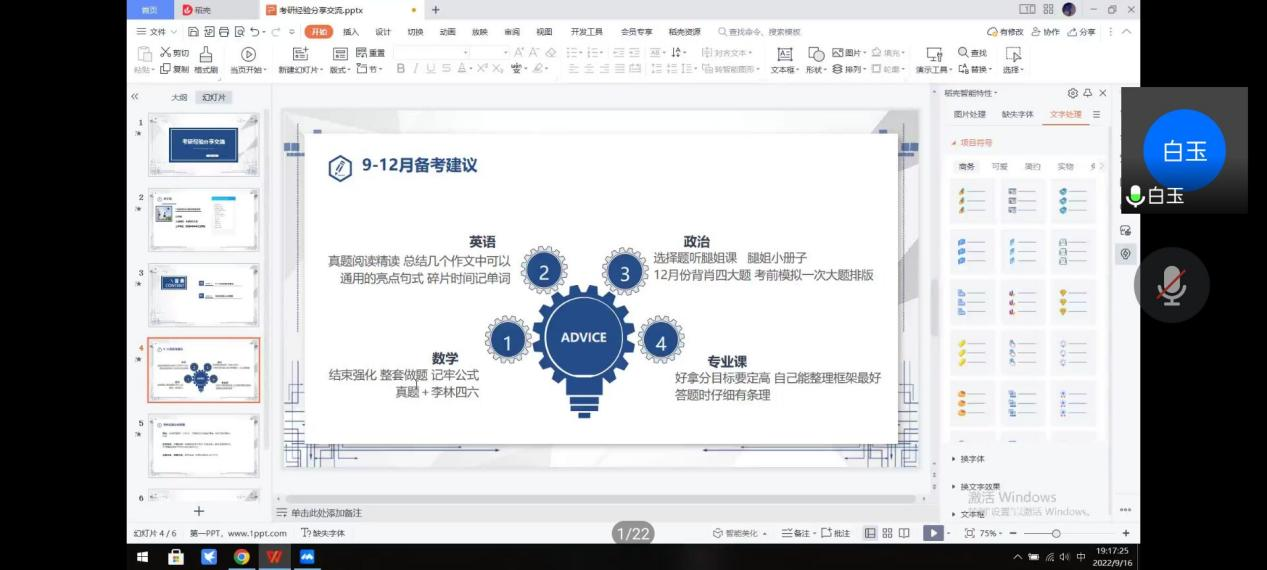
Task: Open the Find (查找) tool
Action: point(972,53)
